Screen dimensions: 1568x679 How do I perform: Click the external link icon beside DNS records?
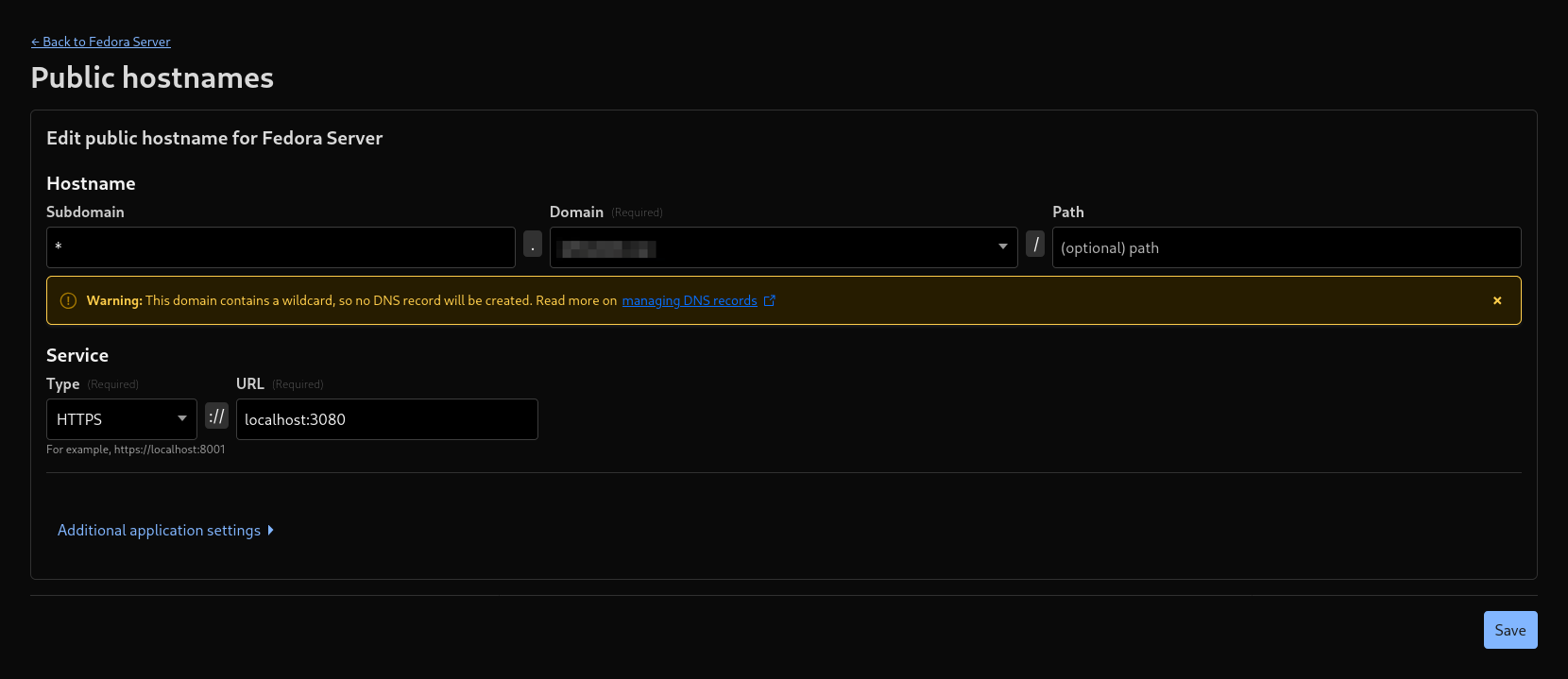(x=770, y=300)
